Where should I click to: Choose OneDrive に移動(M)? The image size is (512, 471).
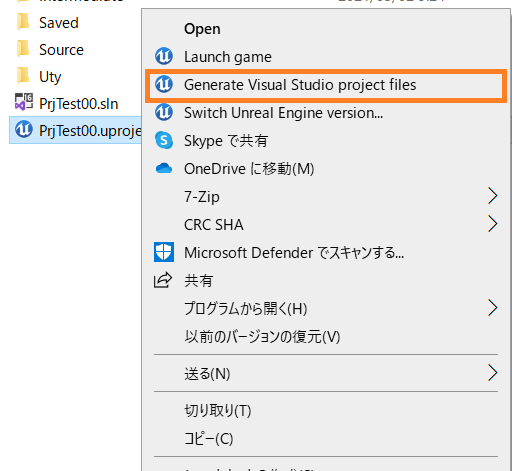(x=249, y=169)
